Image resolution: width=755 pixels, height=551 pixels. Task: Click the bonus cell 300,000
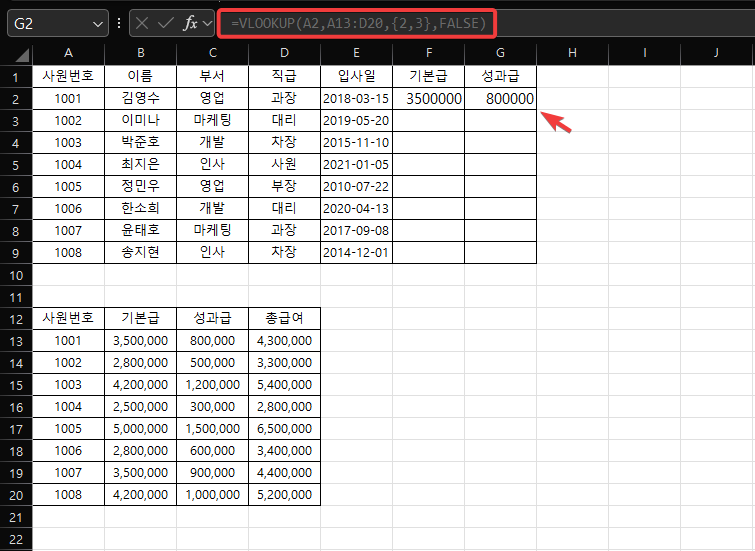212,407
